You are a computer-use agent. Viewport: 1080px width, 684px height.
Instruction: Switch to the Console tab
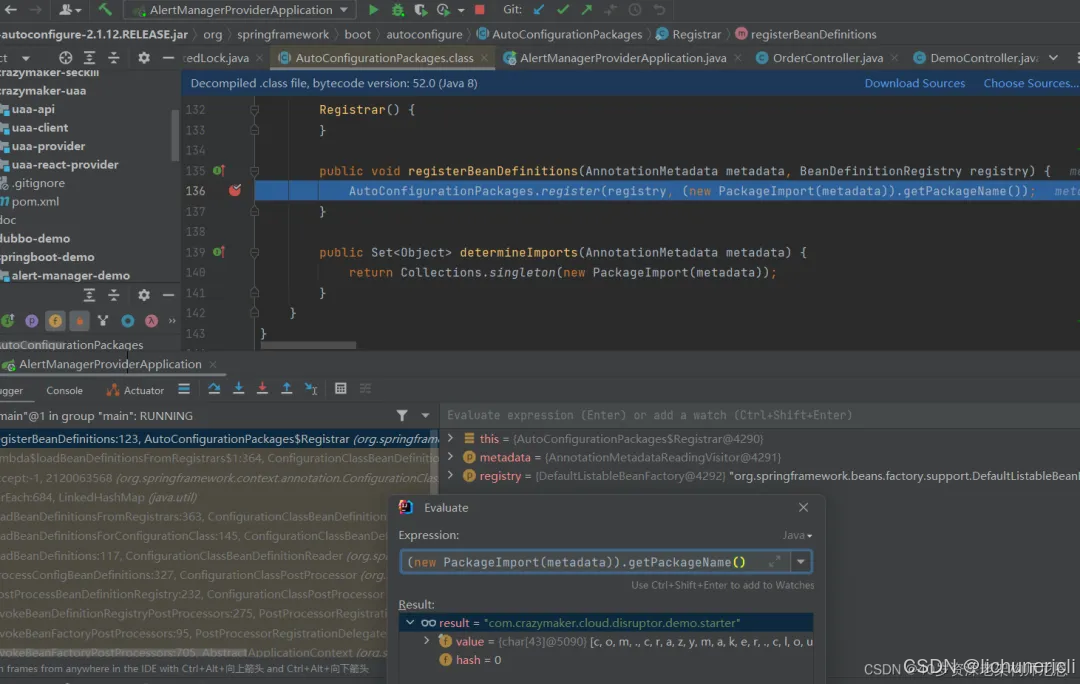(x=64, y=390)
